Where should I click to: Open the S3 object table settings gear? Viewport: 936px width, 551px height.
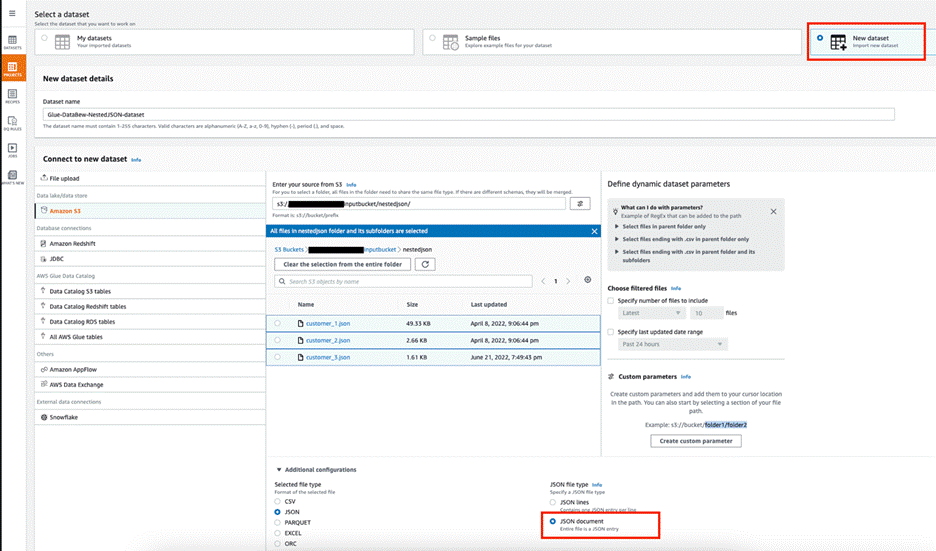tap(587, 281)
